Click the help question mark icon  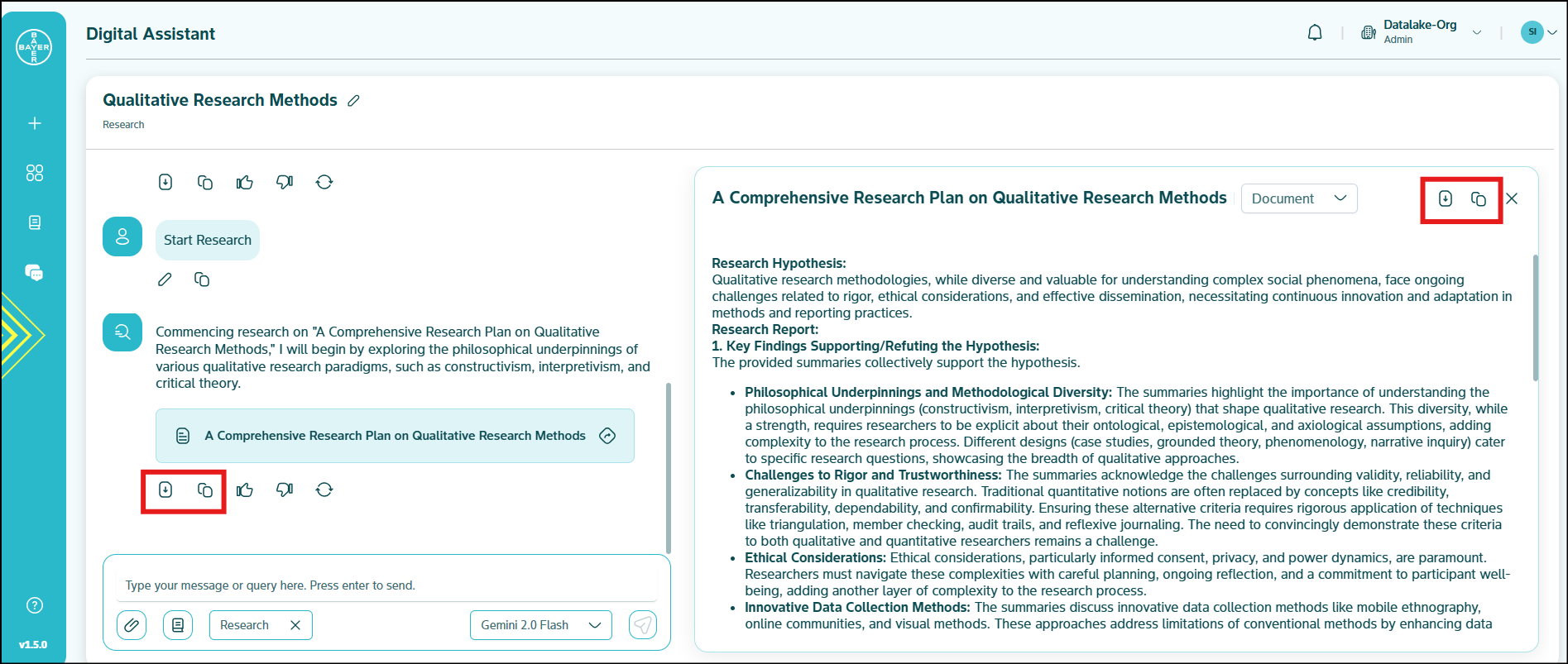pyautogui.click(x=34, y=605)
